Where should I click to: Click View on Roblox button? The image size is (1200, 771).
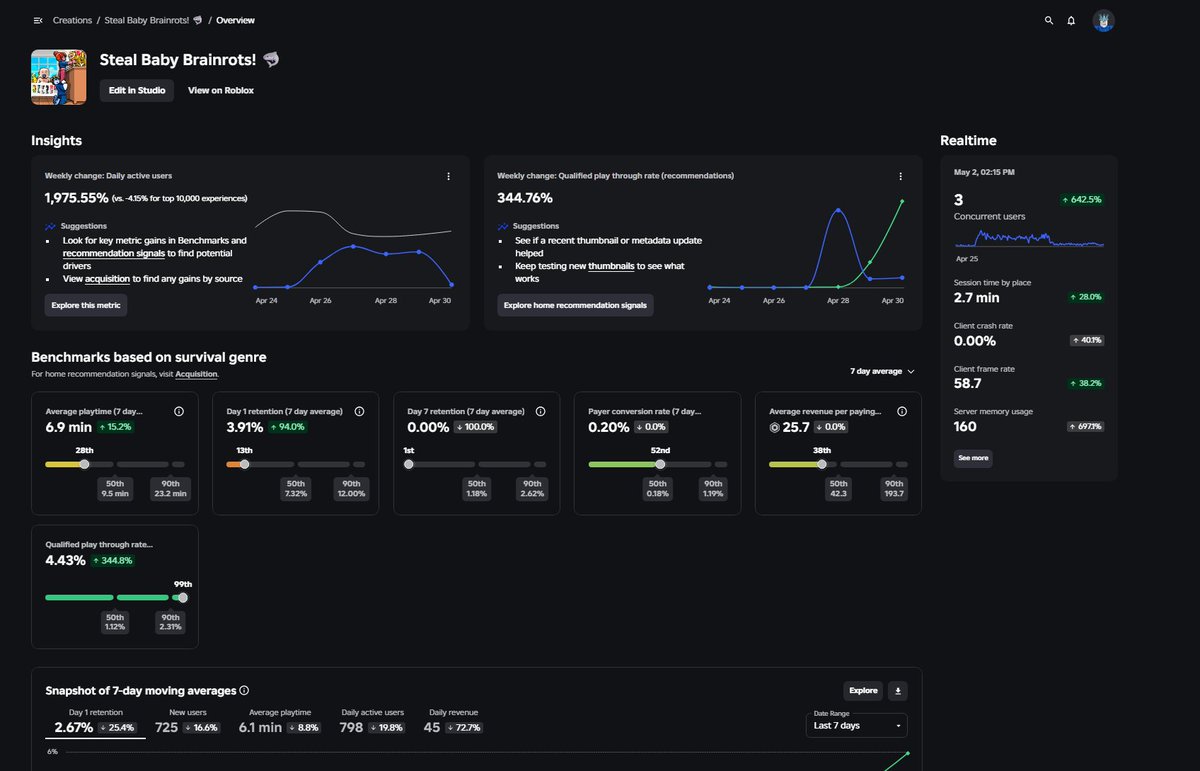point(221,90)
